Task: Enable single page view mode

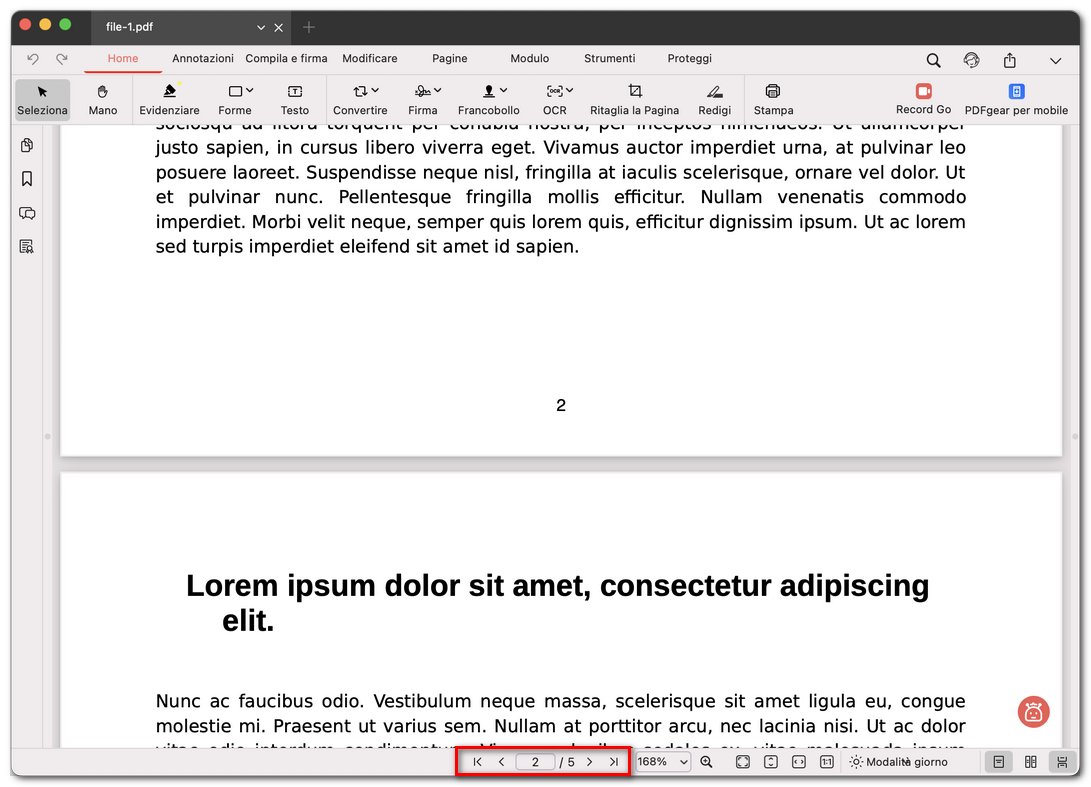Action: pyautogui.click(x=998, y=762)
